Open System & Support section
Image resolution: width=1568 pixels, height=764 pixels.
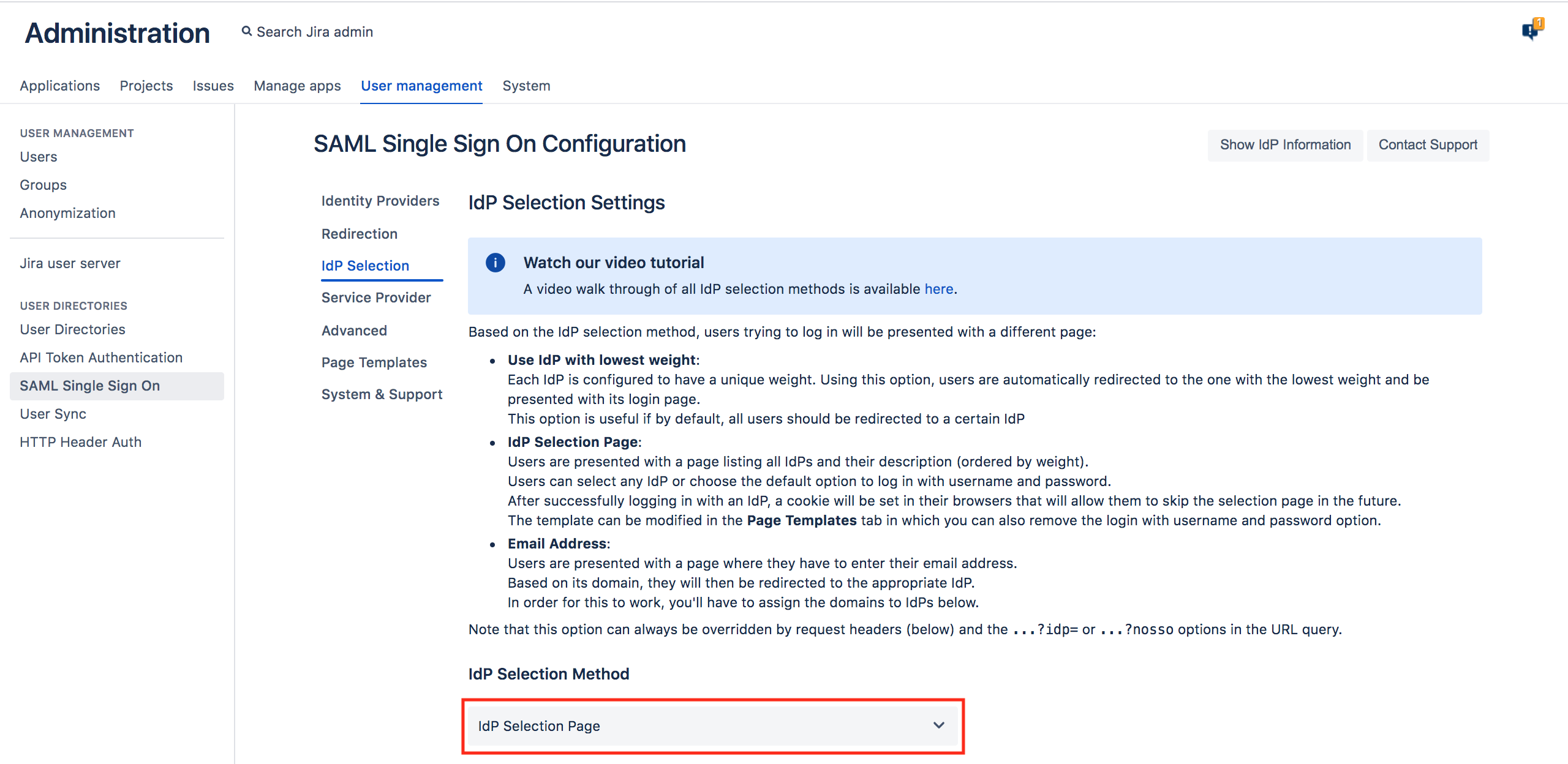click(382, 394)
